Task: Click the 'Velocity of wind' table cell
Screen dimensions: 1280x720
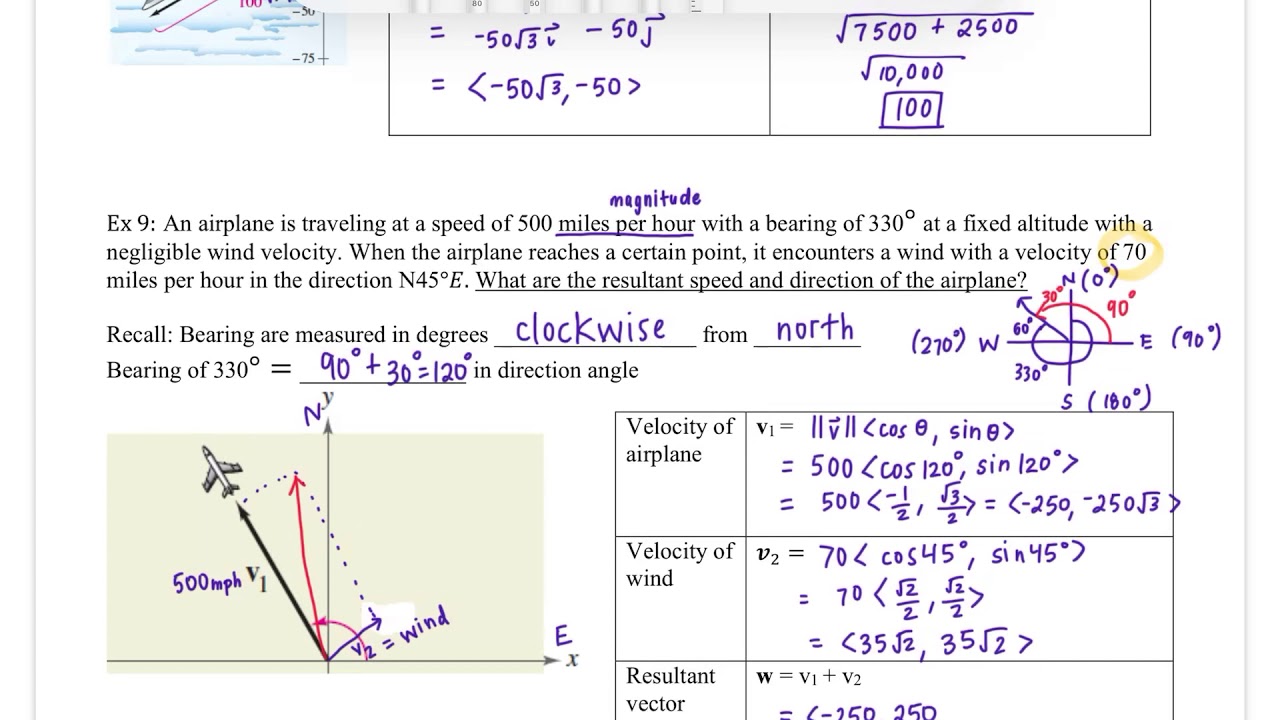Action: click(x=680, y=599)
